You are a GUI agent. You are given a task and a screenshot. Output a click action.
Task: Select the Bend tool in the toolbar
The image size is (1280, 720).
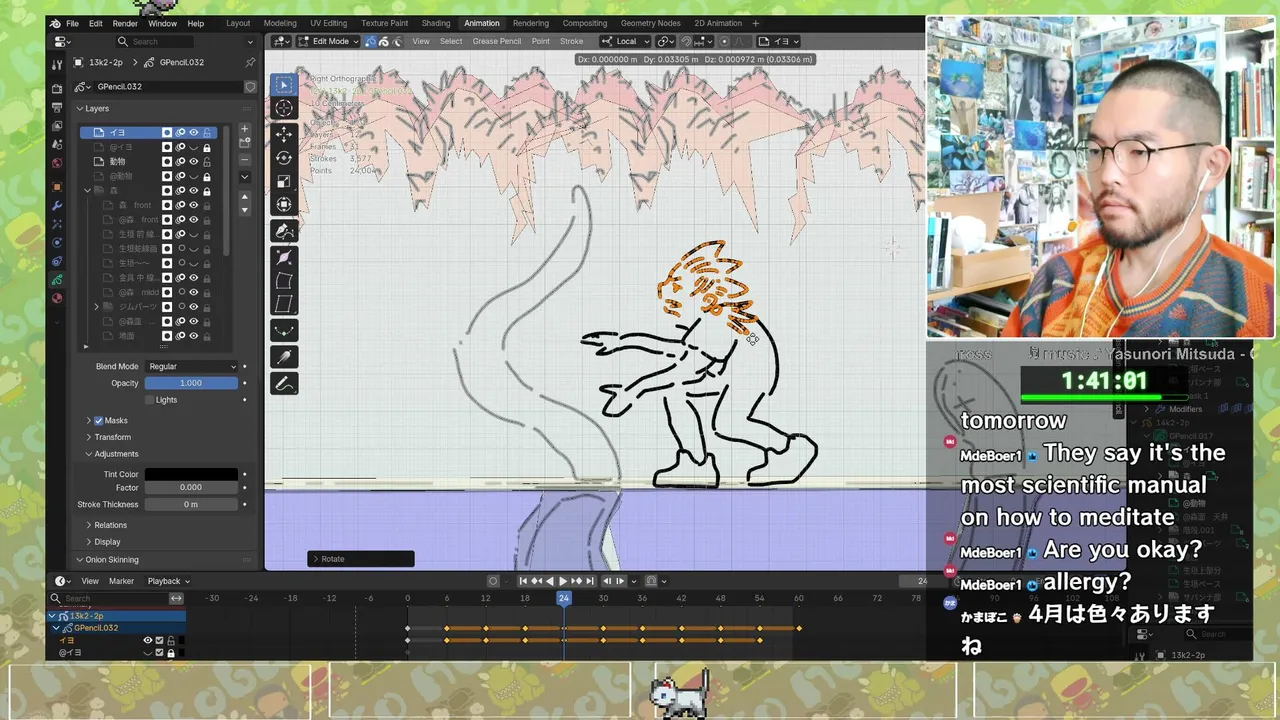284,281
